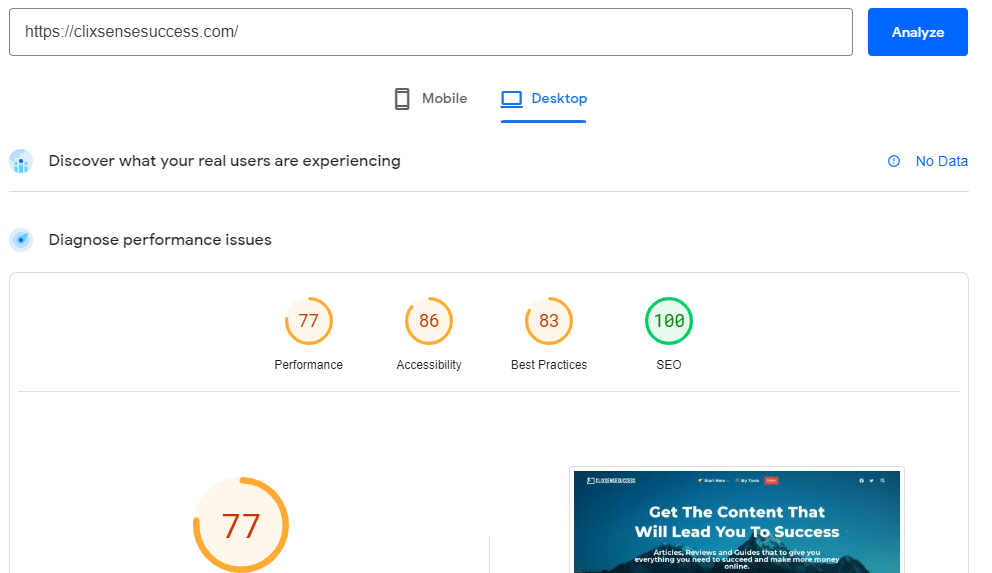992x573 pixels.
Task: Jump to the Best Practices gauge 83
Action: pos(549,321)
